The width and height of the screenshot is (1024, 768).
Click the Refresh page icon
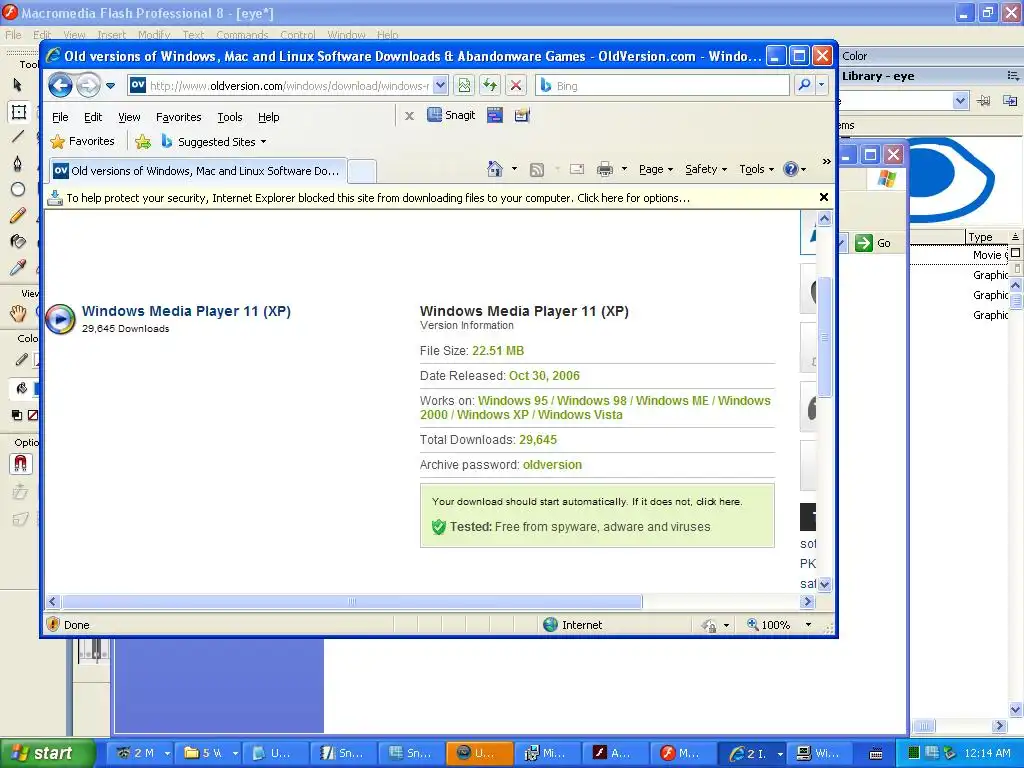pos(490,86)
